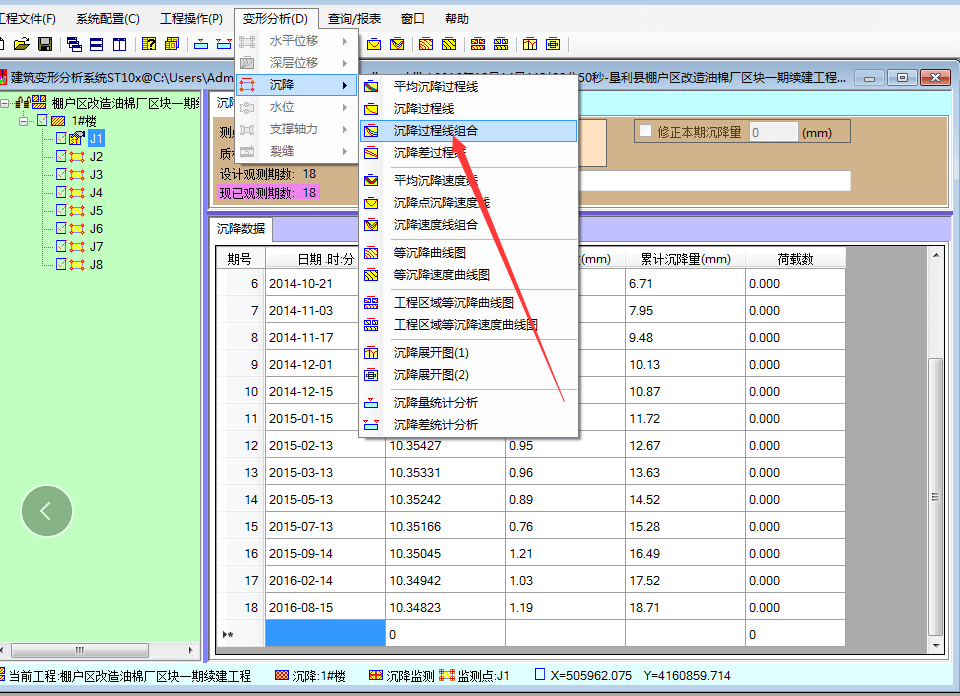Viewport: 960px width, 696px height.
Task: Collapse the 1#楼 tree node
Action: (x=24, y=121)
